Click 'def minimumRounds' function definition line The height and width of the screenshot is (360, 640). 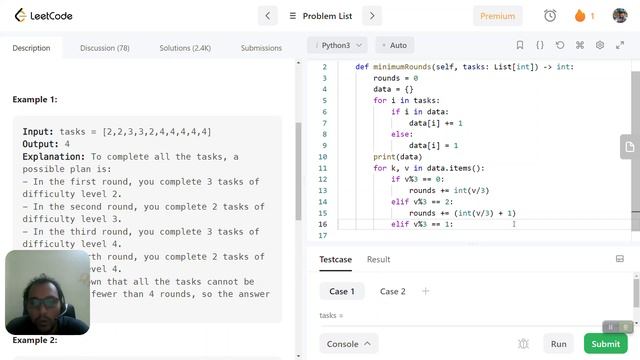pos(464,67)
